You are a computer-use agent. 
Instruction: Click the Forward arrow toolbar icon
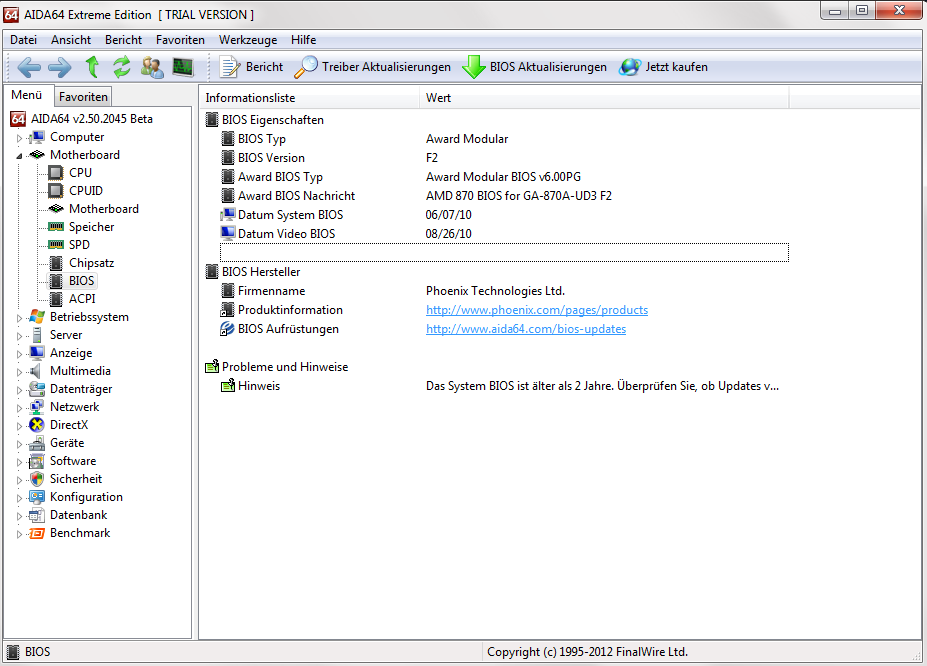60,67
